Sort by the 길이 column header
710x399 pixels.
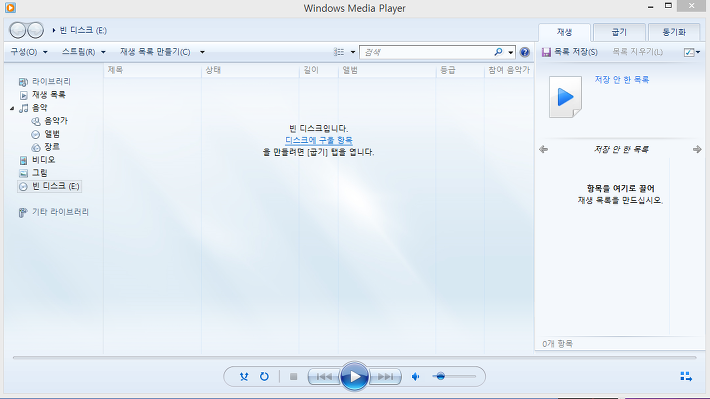(x=319, y=70)
